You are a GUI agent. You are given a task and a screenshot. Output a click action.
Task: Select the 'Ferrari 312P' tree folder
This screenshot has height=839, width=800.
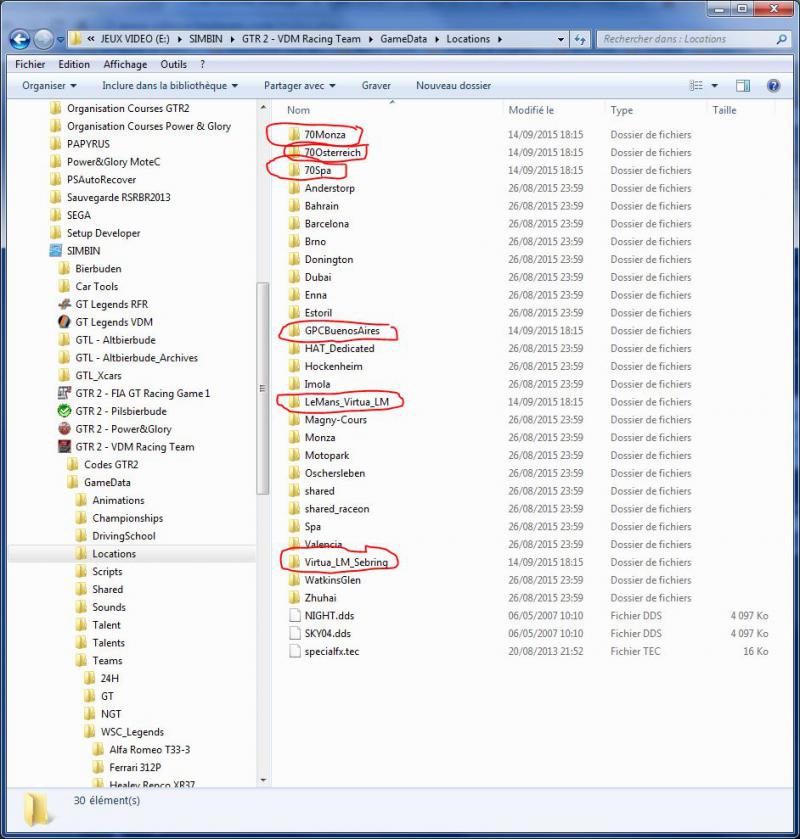click(x=127, y=767)
